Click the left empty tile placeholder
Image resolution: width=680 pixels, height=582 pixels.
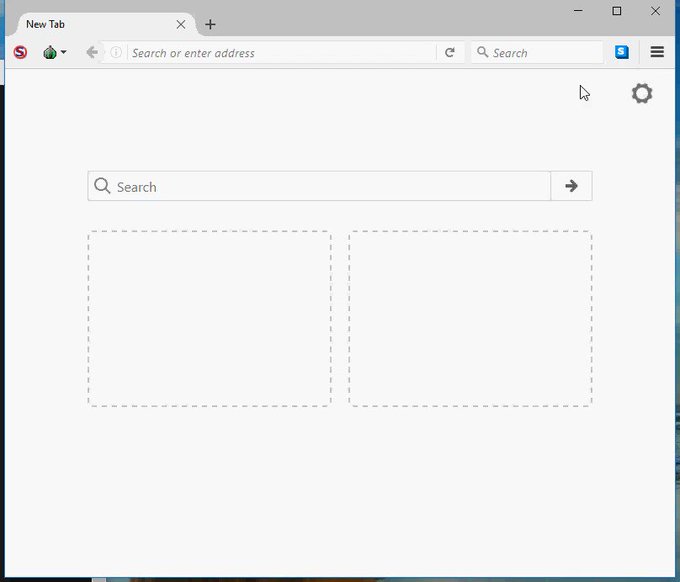pyautogui.click(x=209, y=318)
